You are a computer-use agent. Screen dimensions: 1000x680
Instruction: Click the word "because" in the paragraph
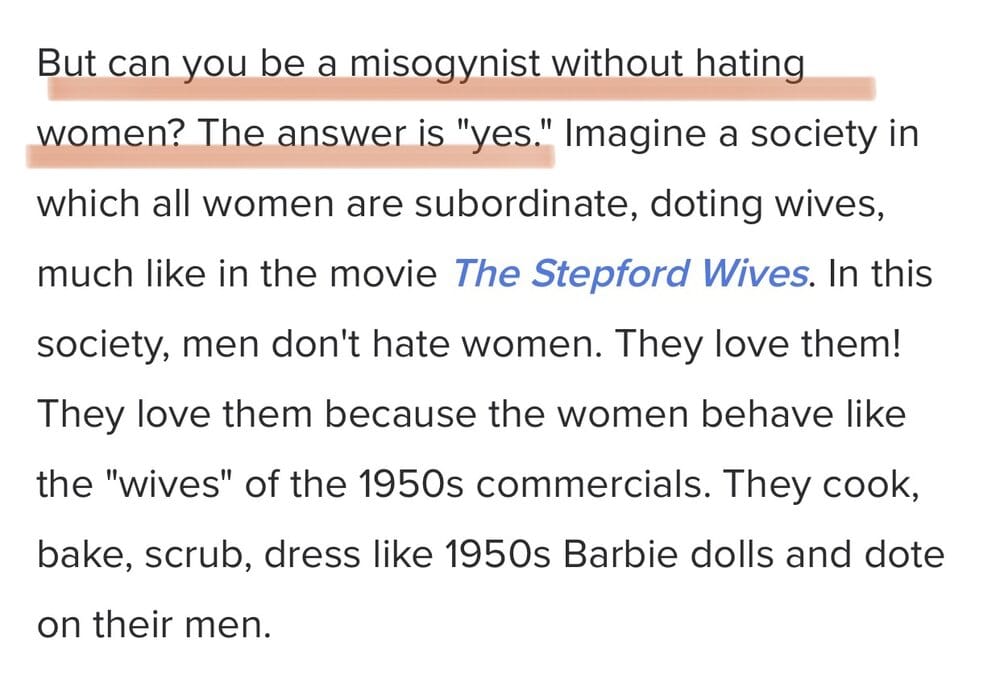pos(400,415)
